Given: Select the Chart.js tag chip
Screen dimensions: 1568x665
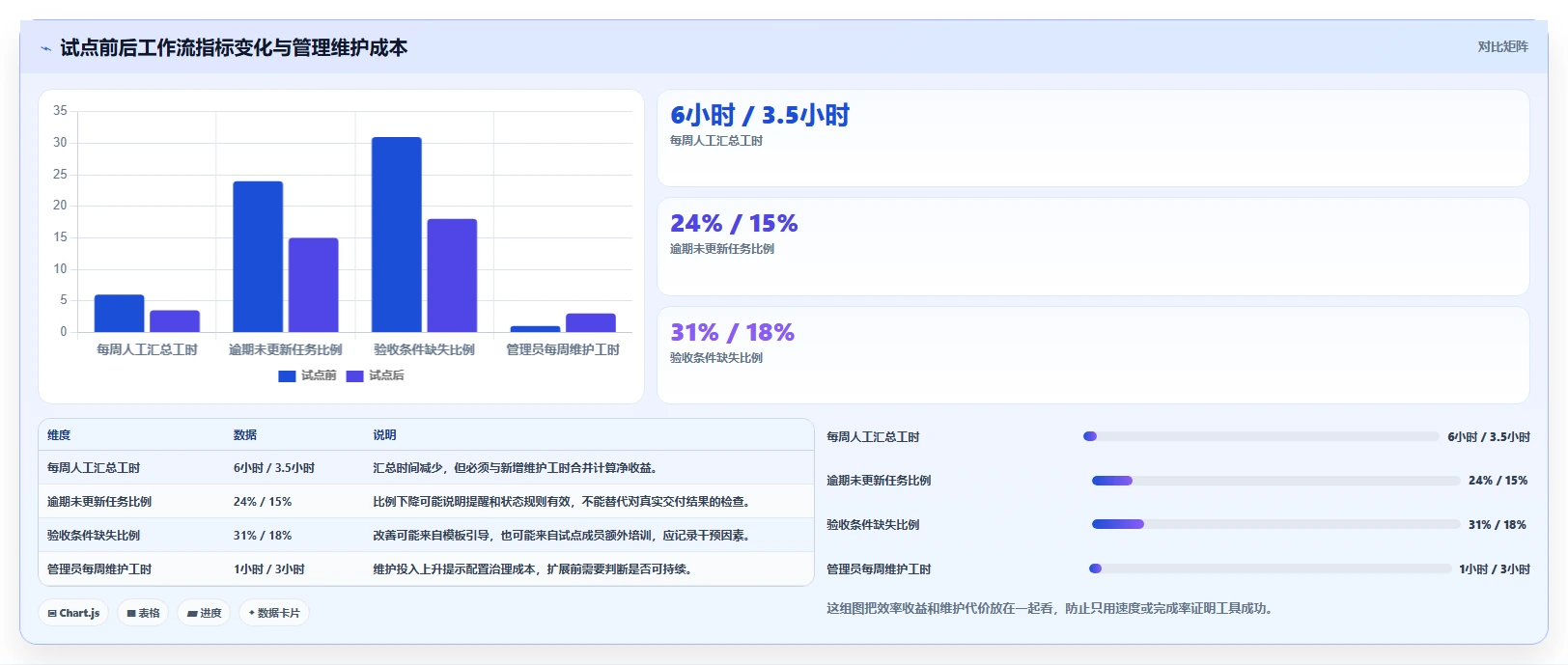Looking at the screenshot, I should (x=73, y=613).
